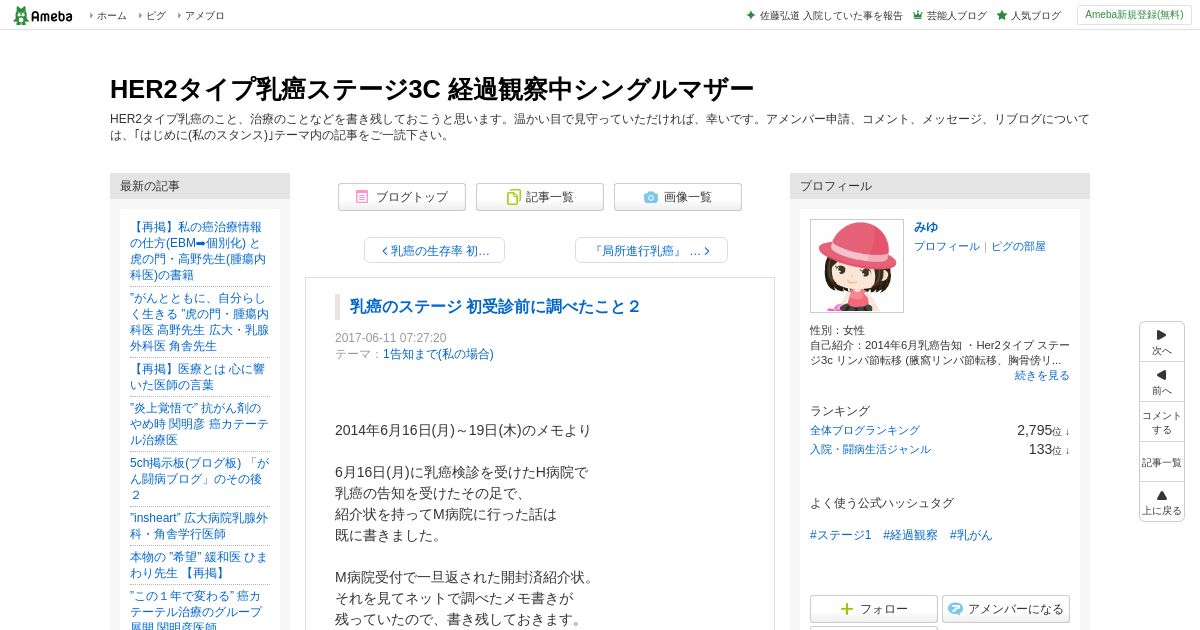The height and width of the screenshot is (630, 1200).
Task: Open ピグの部屋 link
Action: click(x=1018, y=246)
